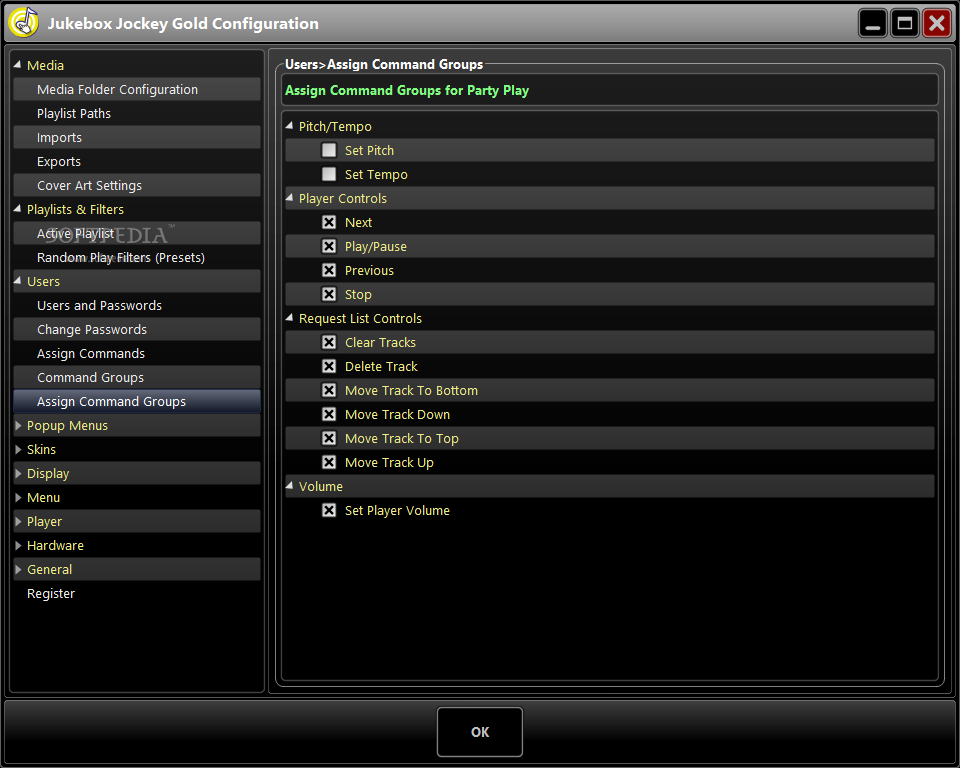Click the Delete Track label
This screenshot has width=960, height=768.
381,366
